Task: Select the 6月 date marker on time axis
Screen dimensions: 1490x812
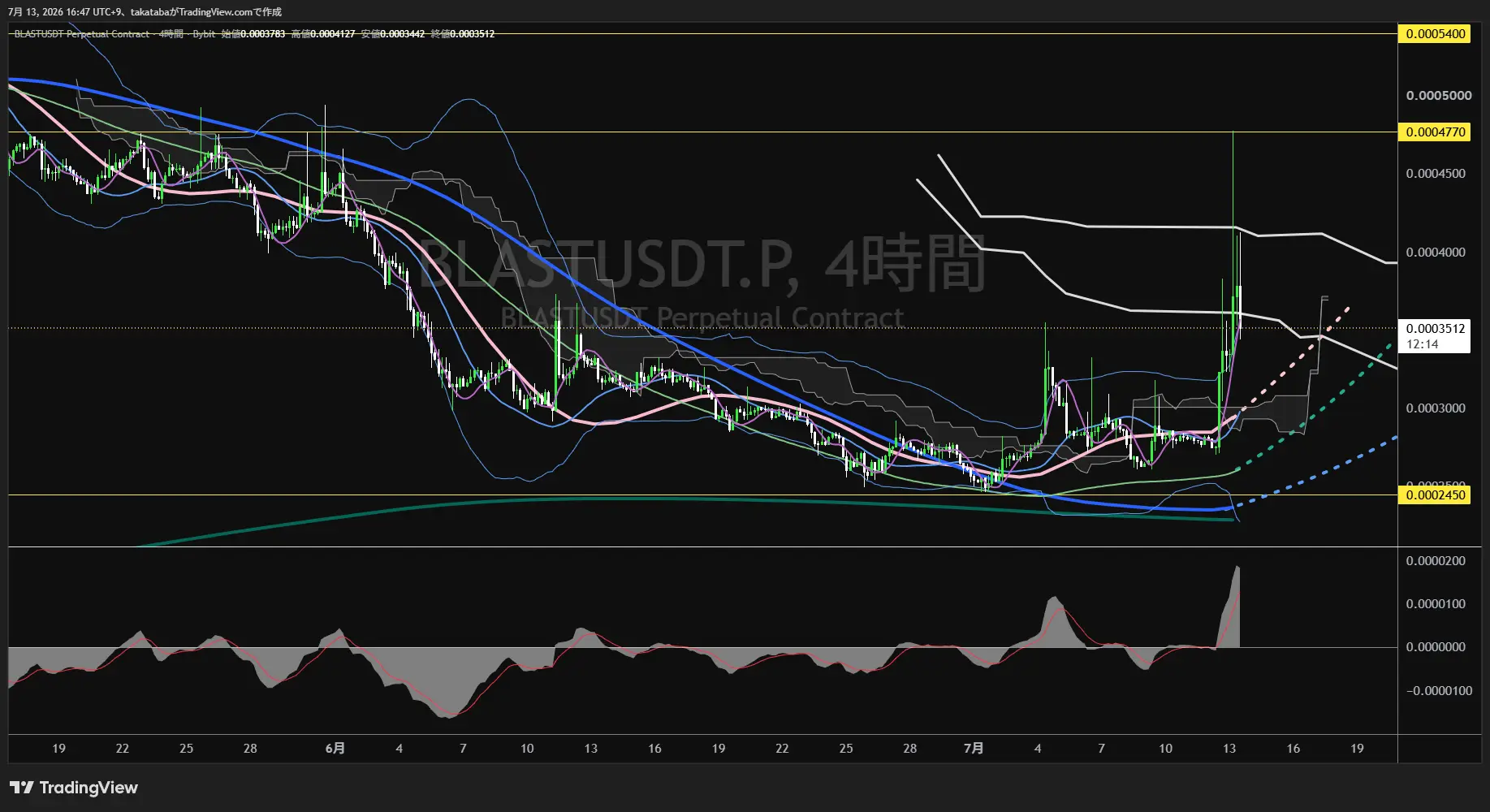Action: 335,749
